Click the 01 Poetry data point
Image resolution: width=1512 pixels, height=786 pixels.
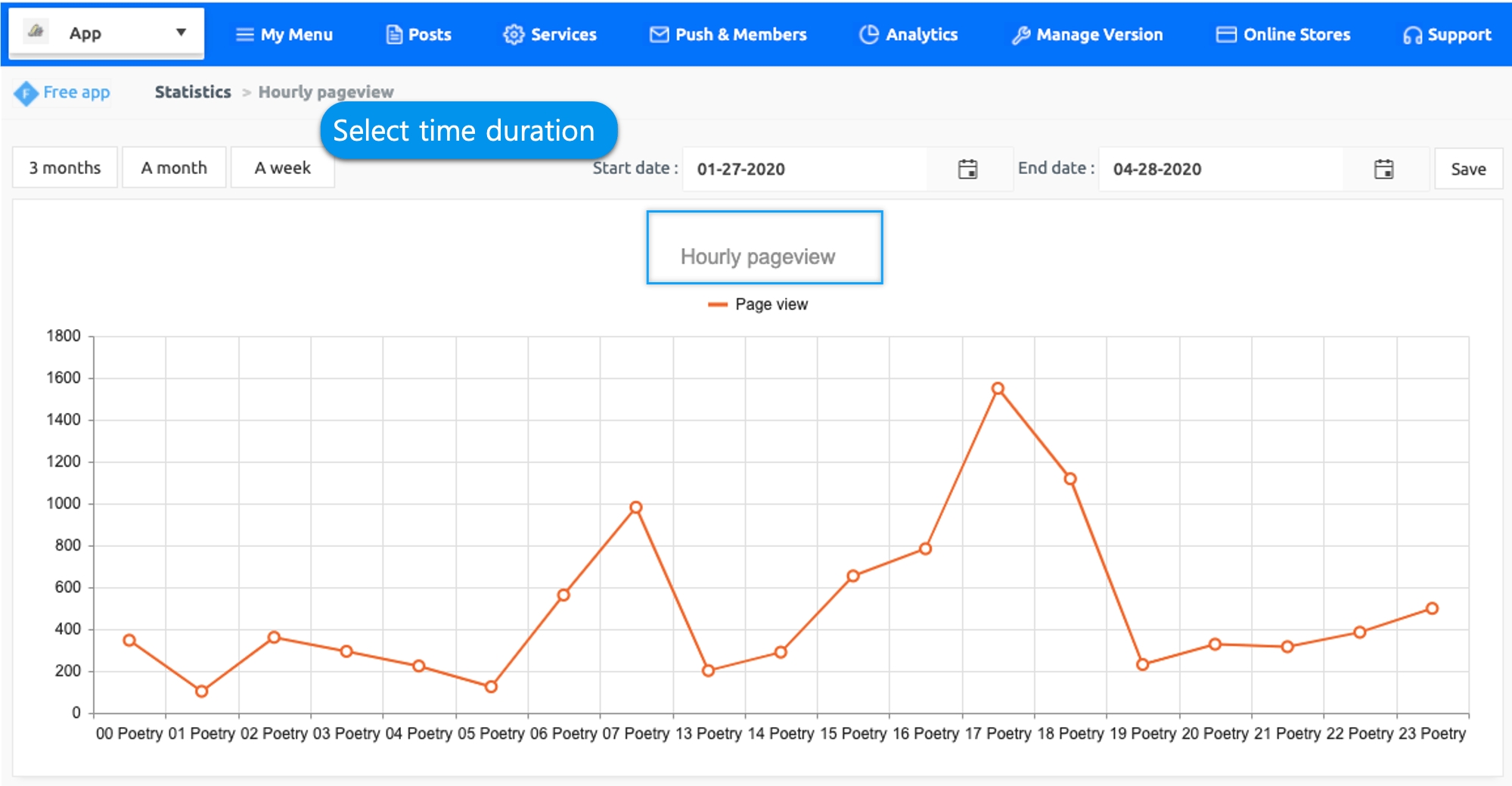pyautogui.click(x=201, y=691)
